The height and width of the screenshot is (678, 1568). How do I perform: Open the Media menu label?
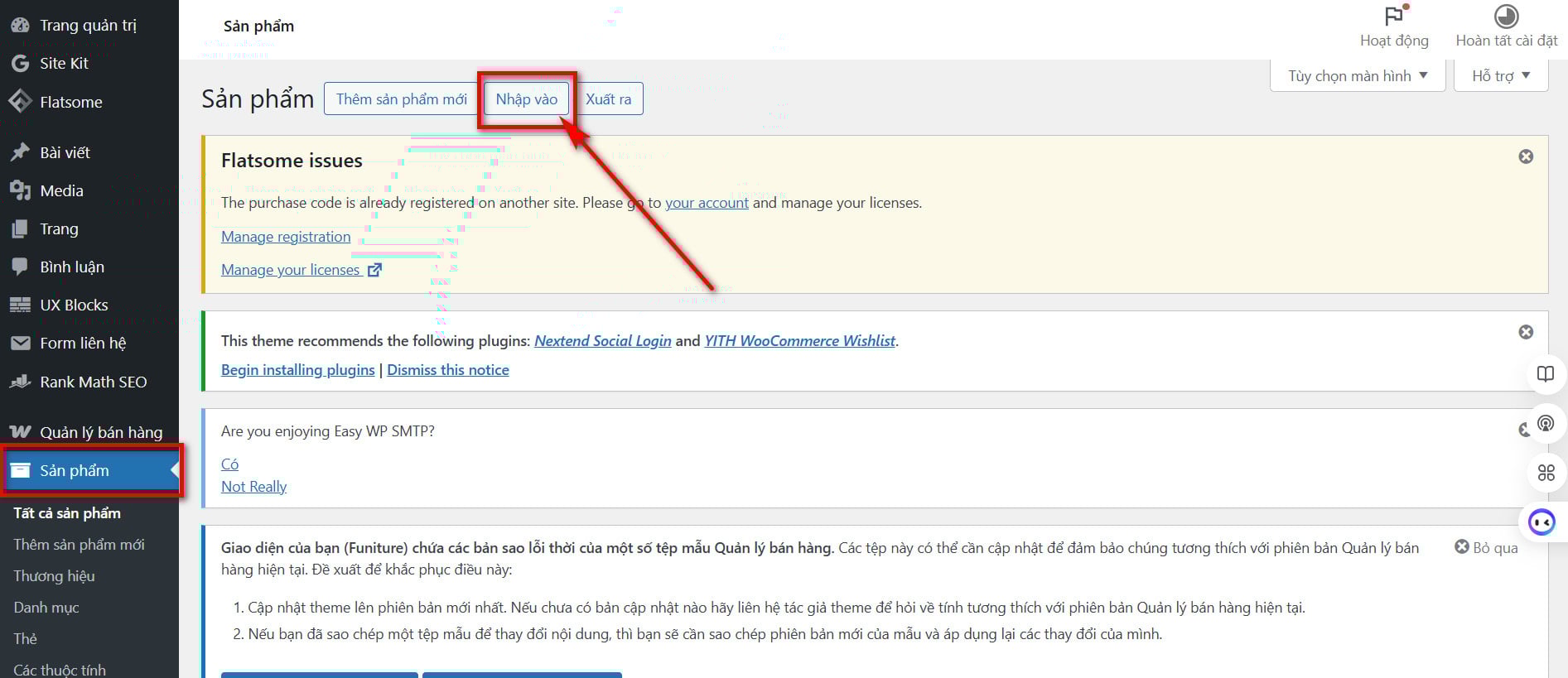pyautogui.click(x=62, y=190)
